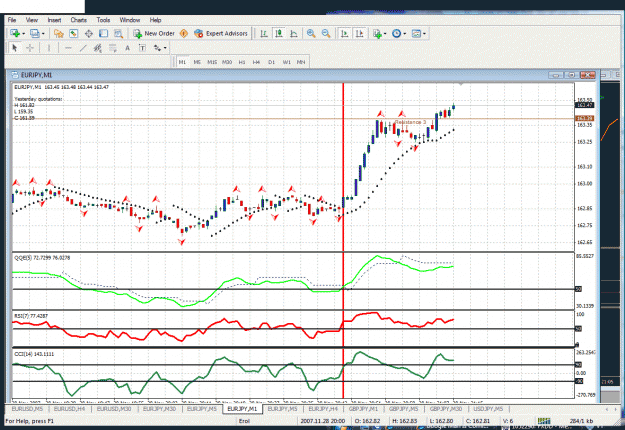Toggle the Terminal panel icon
Viewport: 625px width, 430px height.
103,33
